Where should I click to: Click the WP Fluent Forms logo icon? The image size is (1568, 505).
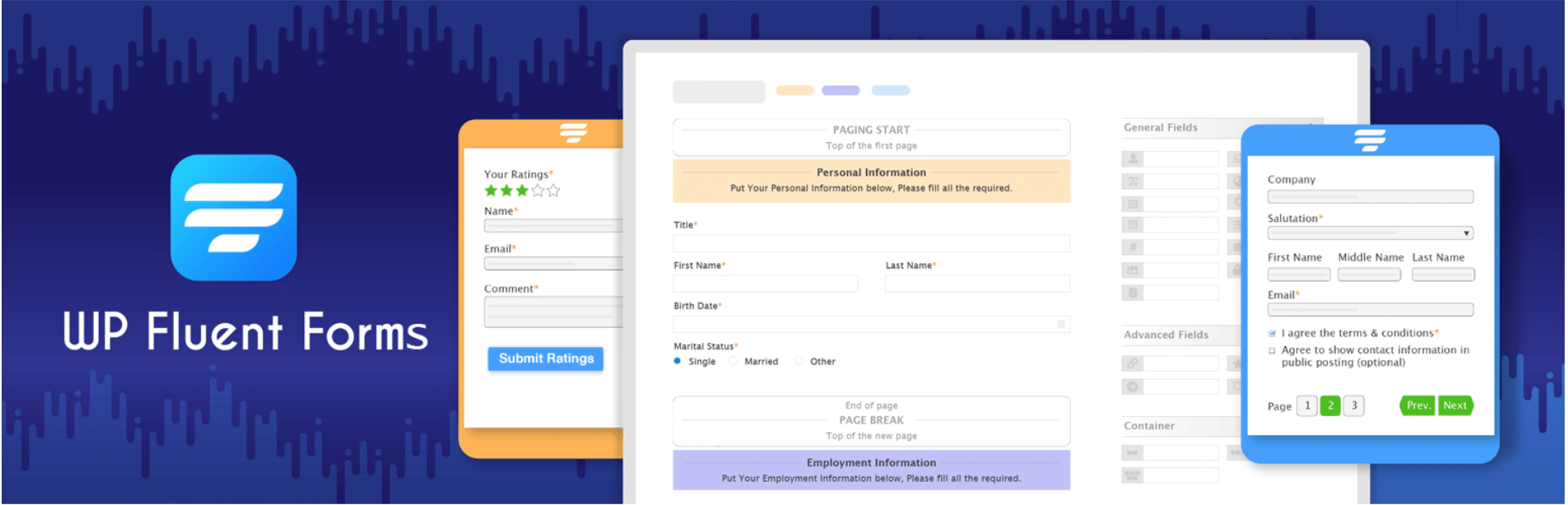(x=234, y=218)
